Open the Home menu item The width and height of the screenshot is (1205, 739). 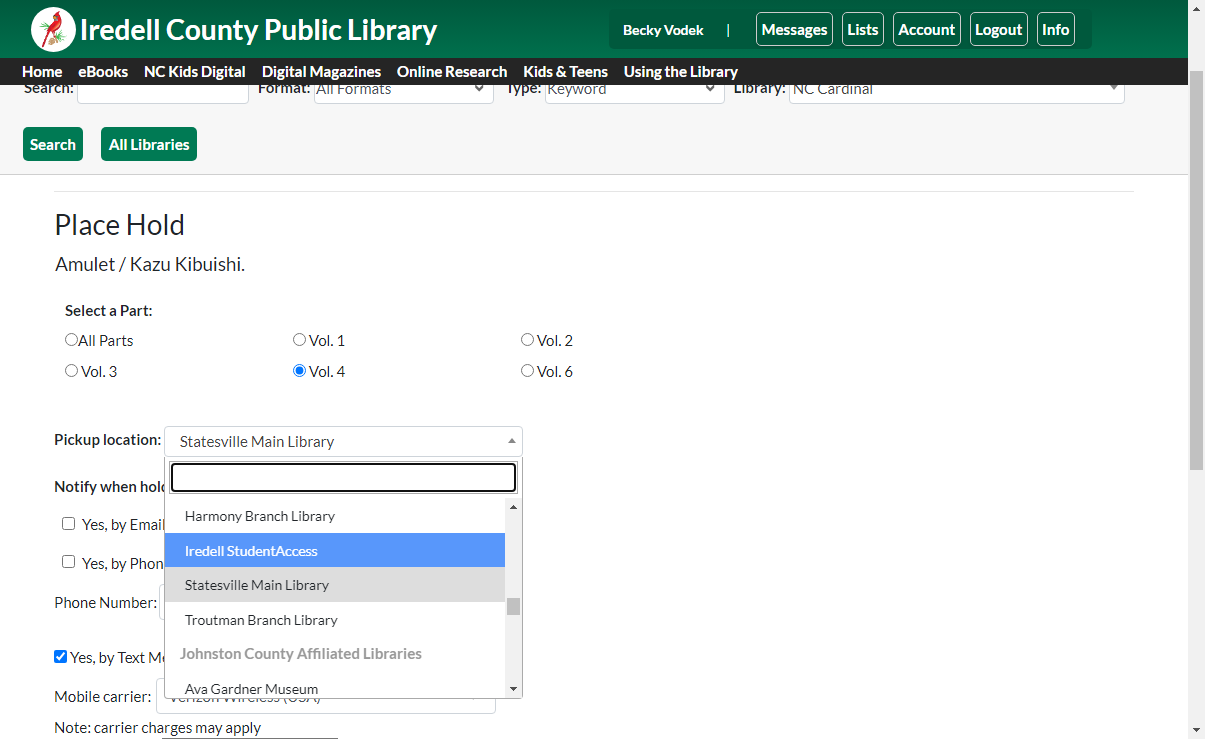tap(42, 72)
